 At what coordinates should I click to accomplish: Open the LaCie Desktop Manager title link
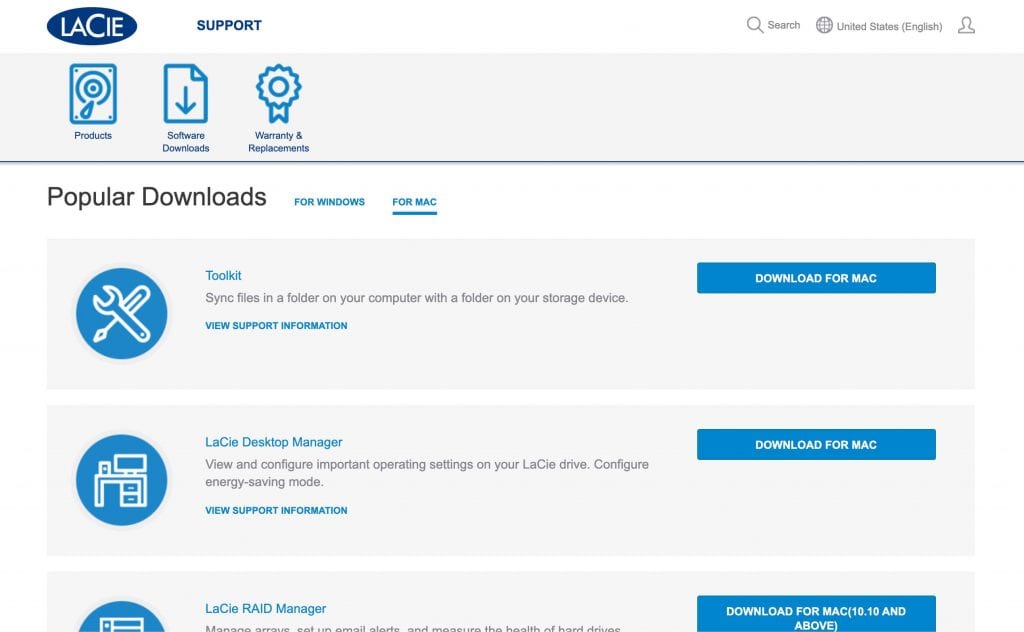pos(274,442)
